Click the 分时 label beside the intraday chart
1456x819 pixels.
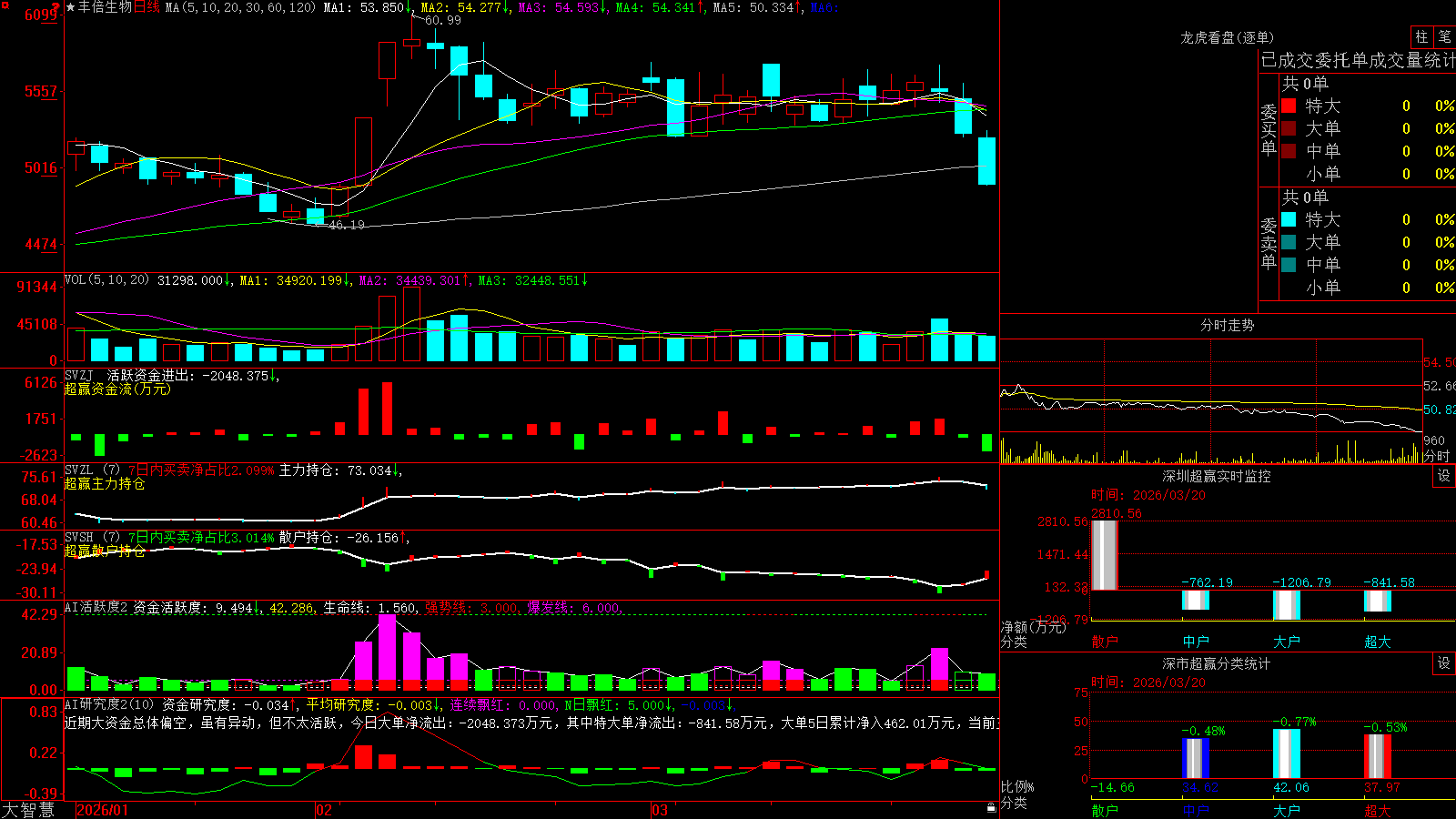1436,456
